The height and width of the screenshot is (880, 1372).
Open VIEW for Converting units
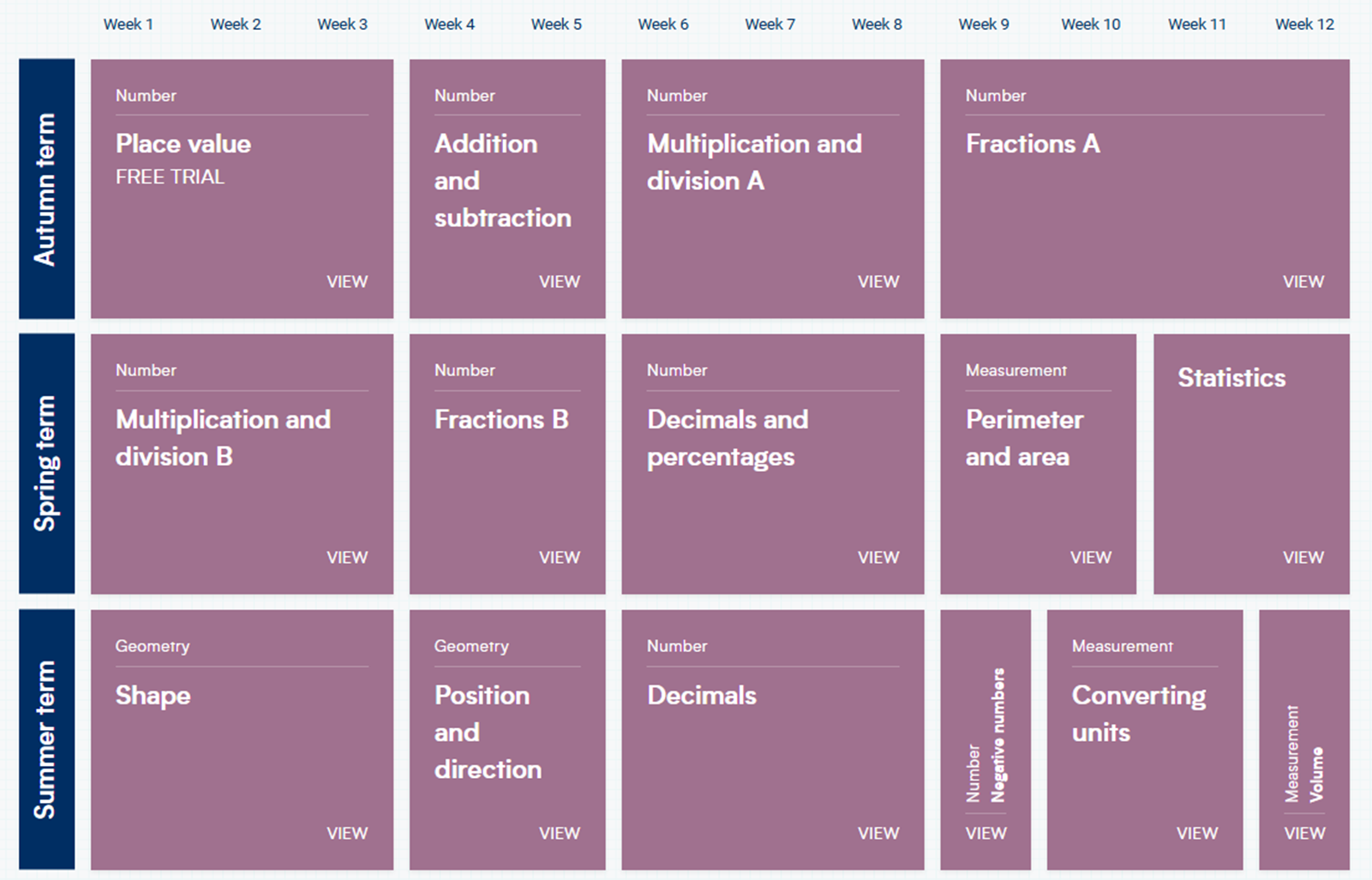coord(1196,834)
